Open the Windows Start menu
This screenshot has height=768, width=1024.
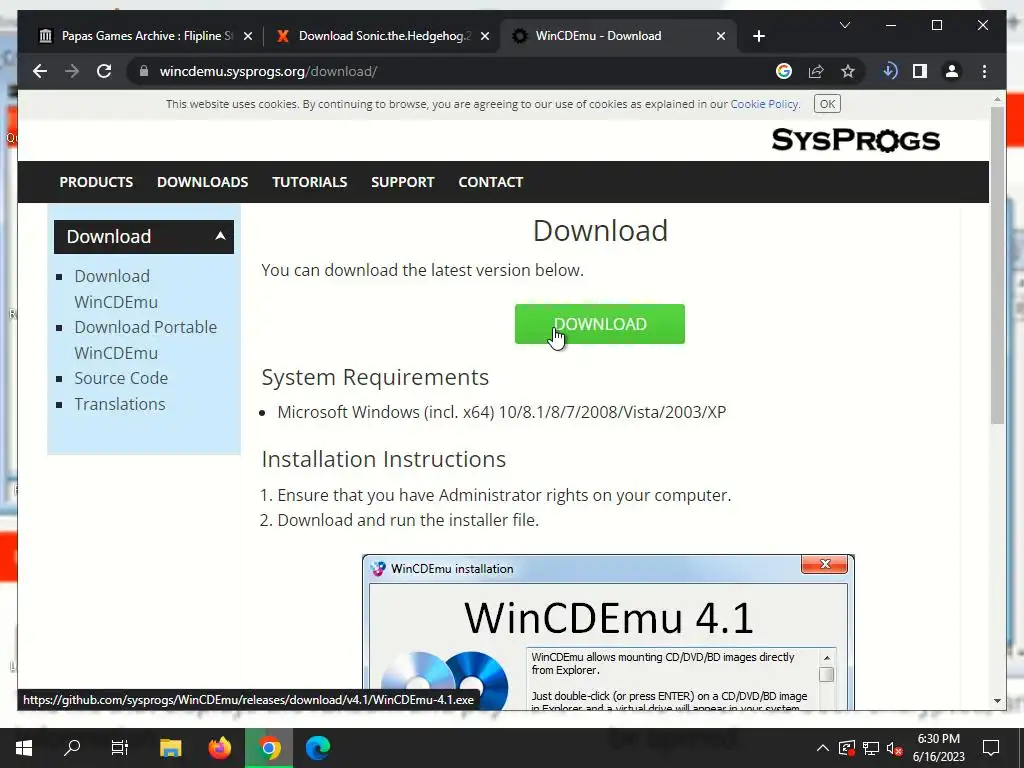(24, 748)
